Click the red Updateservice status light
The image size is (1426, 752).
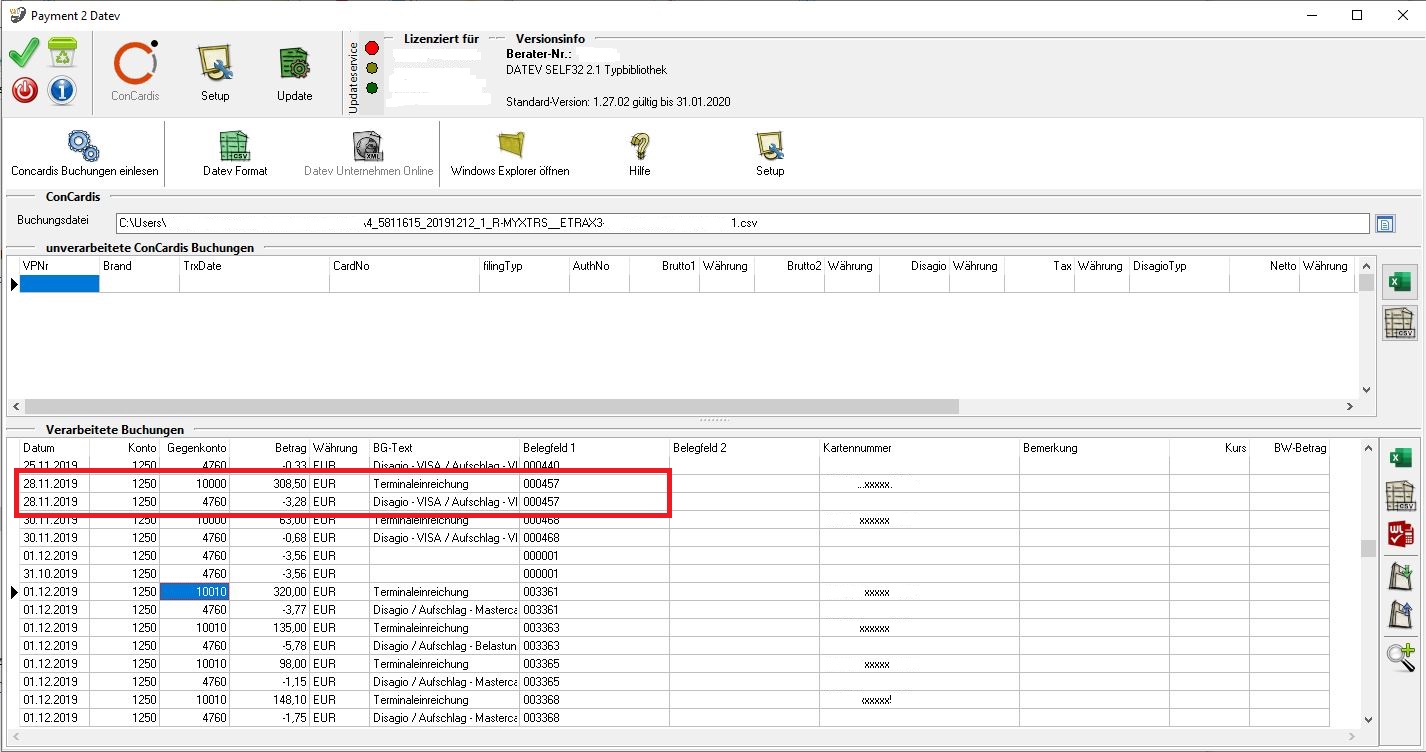pyautogui.click(x=372, y=47)
